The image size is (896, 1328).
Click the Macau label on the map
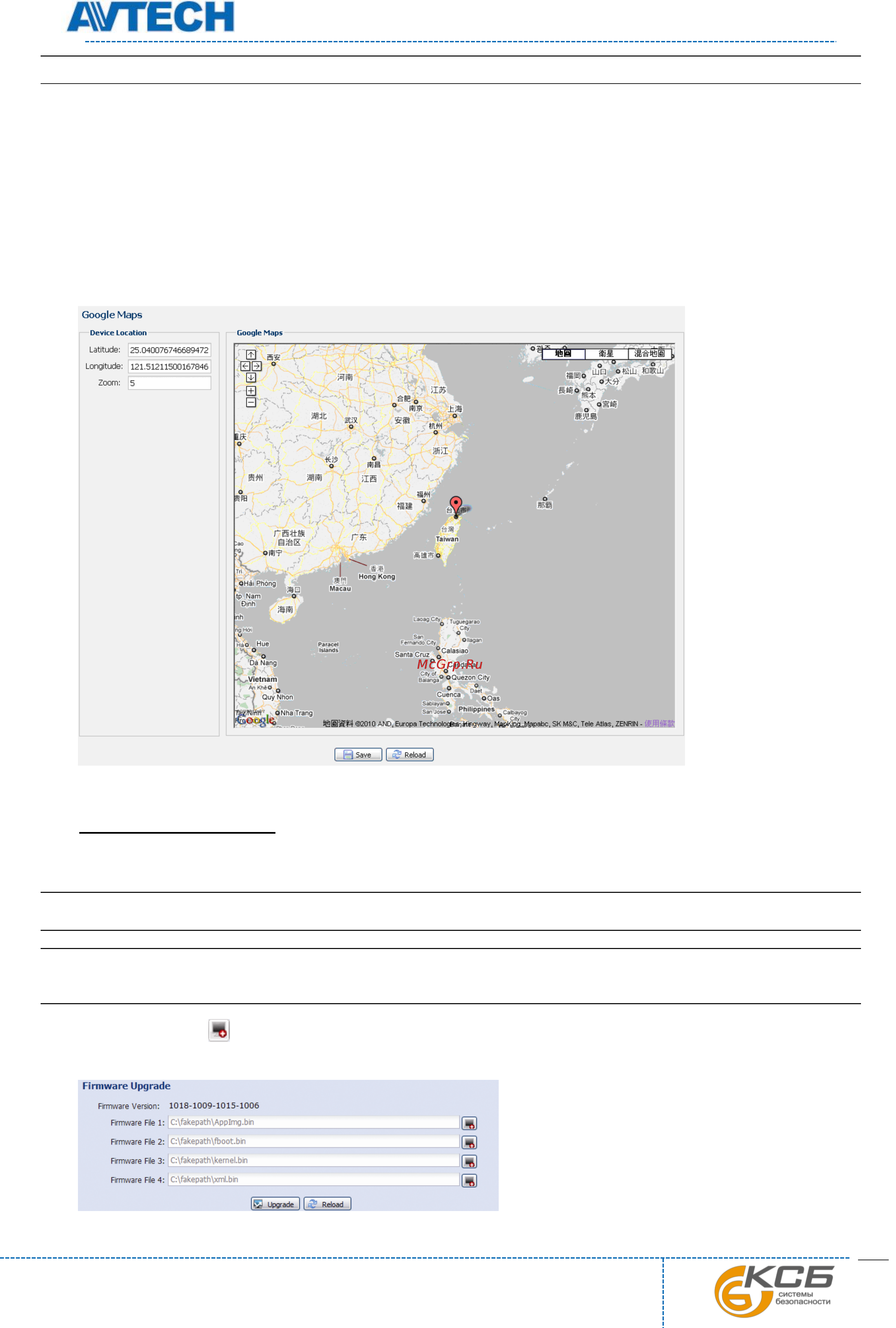(340, 588)
